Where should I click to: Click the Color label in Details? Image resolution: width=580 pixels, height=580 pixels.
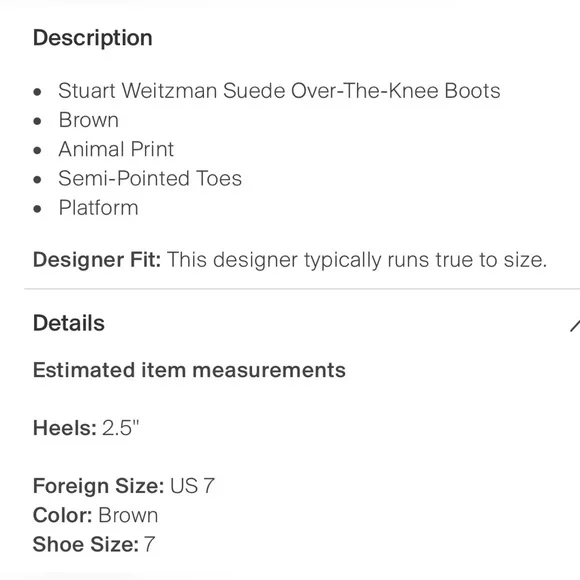[63, 515]
